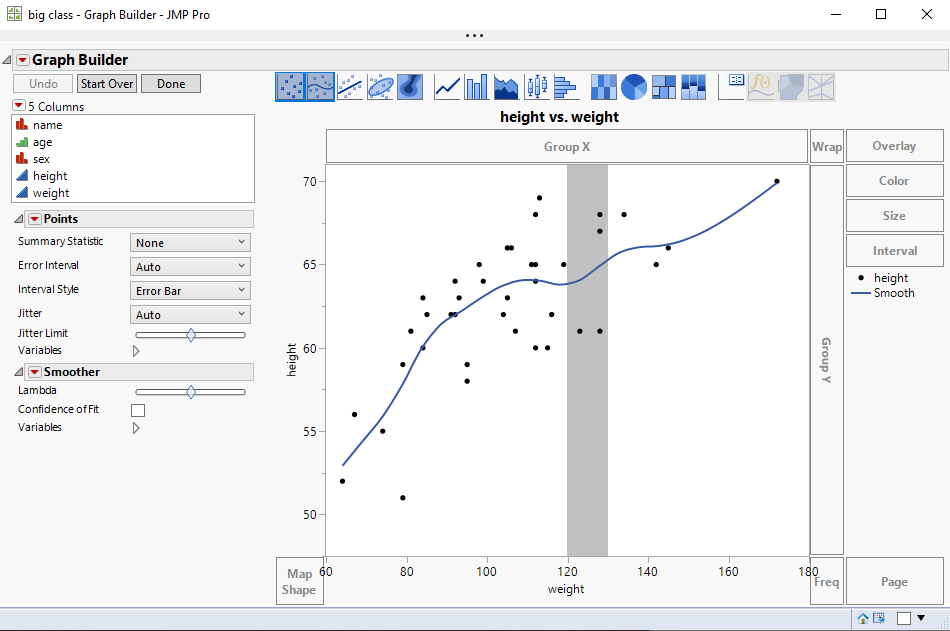Select the Heatmap element icon
Viewport: 950px width, 631px height.
point(604,87)
